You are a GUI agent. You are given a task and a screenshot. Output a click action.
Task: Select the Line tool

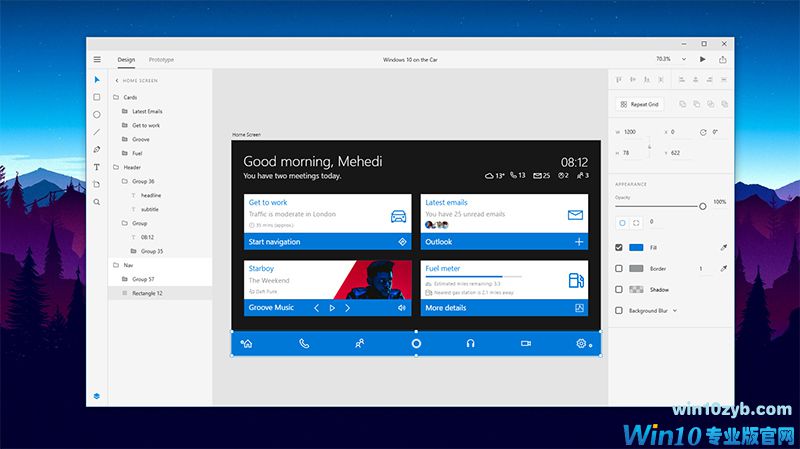tap(97, 132)
